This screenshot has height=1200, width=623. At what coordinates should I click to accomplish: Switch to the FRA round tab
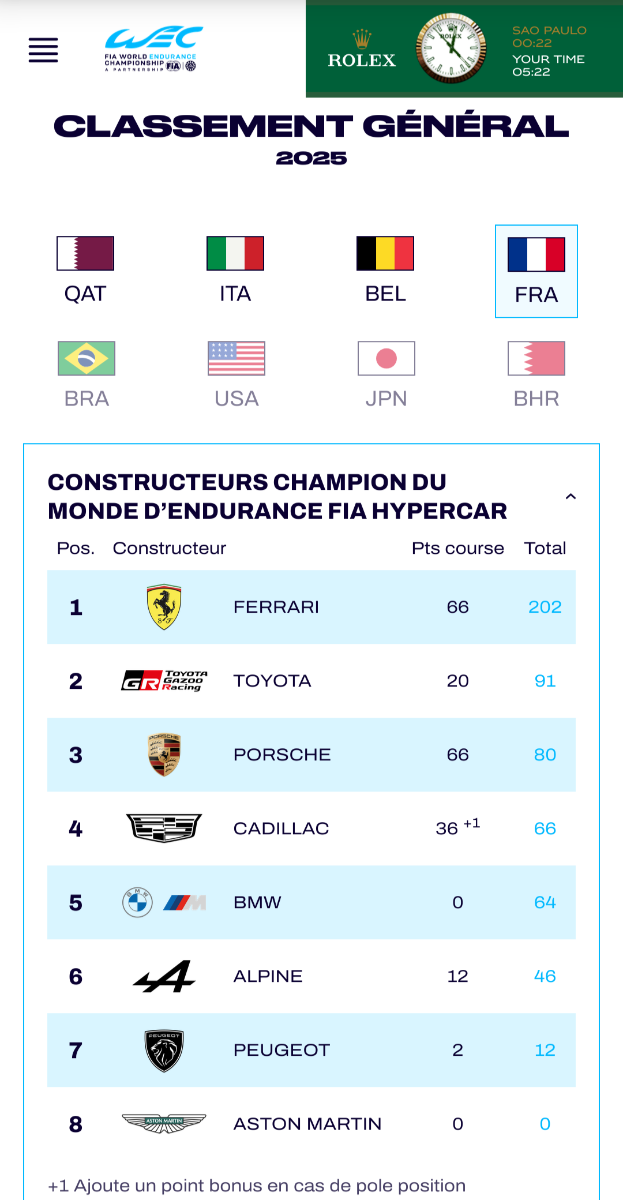point(536,271)
